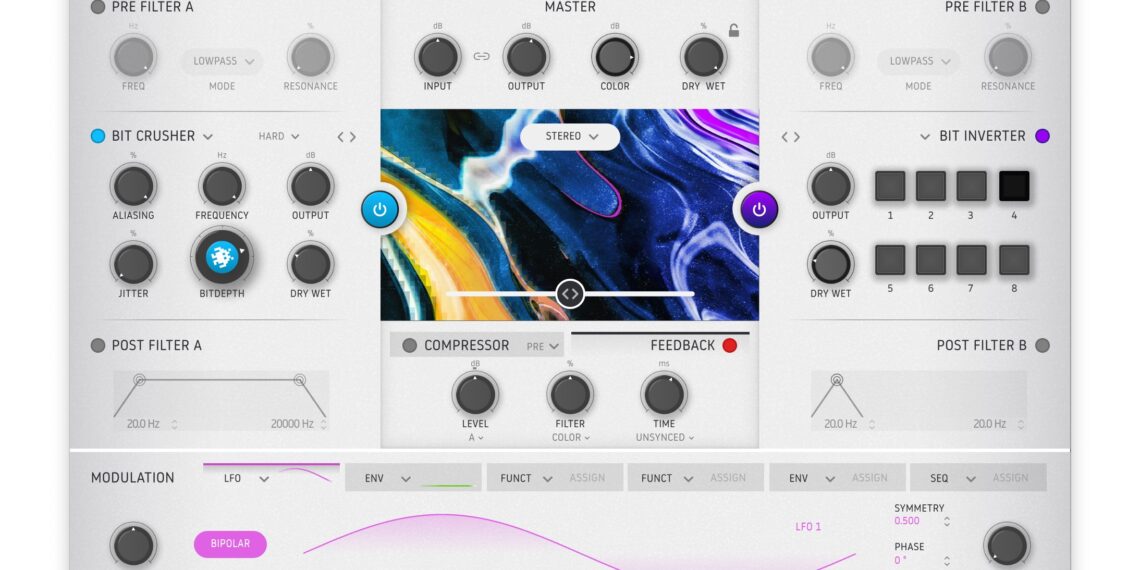1140x570 pixels.
Task: Click the Master Input knob
Action: [438, 57]
